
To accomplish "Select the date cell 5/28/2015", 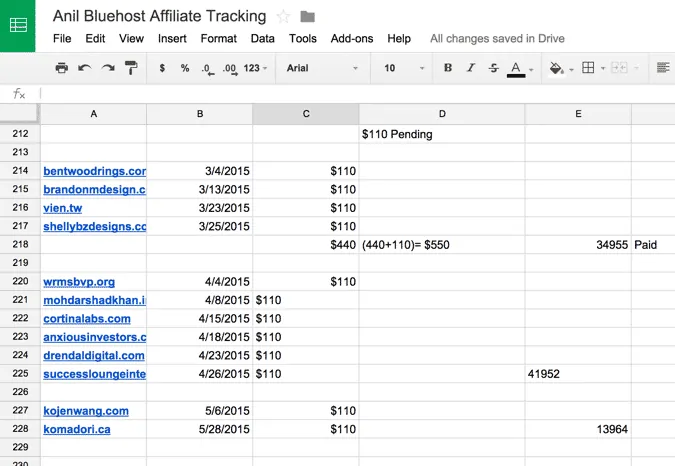I will tap(200, 429).
